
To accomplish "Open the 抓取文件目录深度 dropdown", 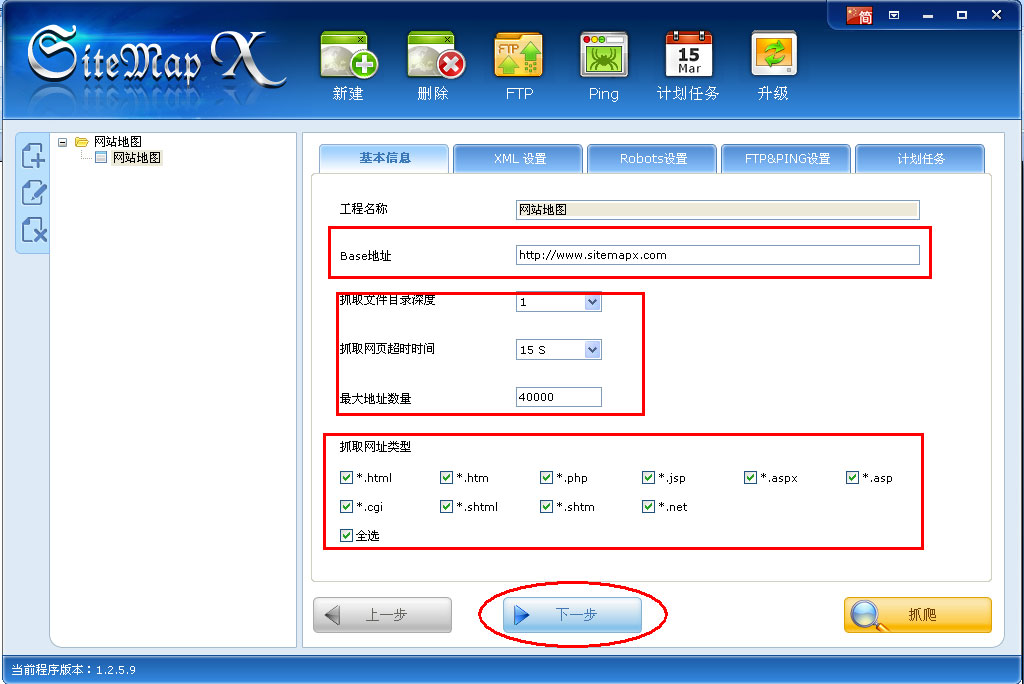I will tap(592, 302).
